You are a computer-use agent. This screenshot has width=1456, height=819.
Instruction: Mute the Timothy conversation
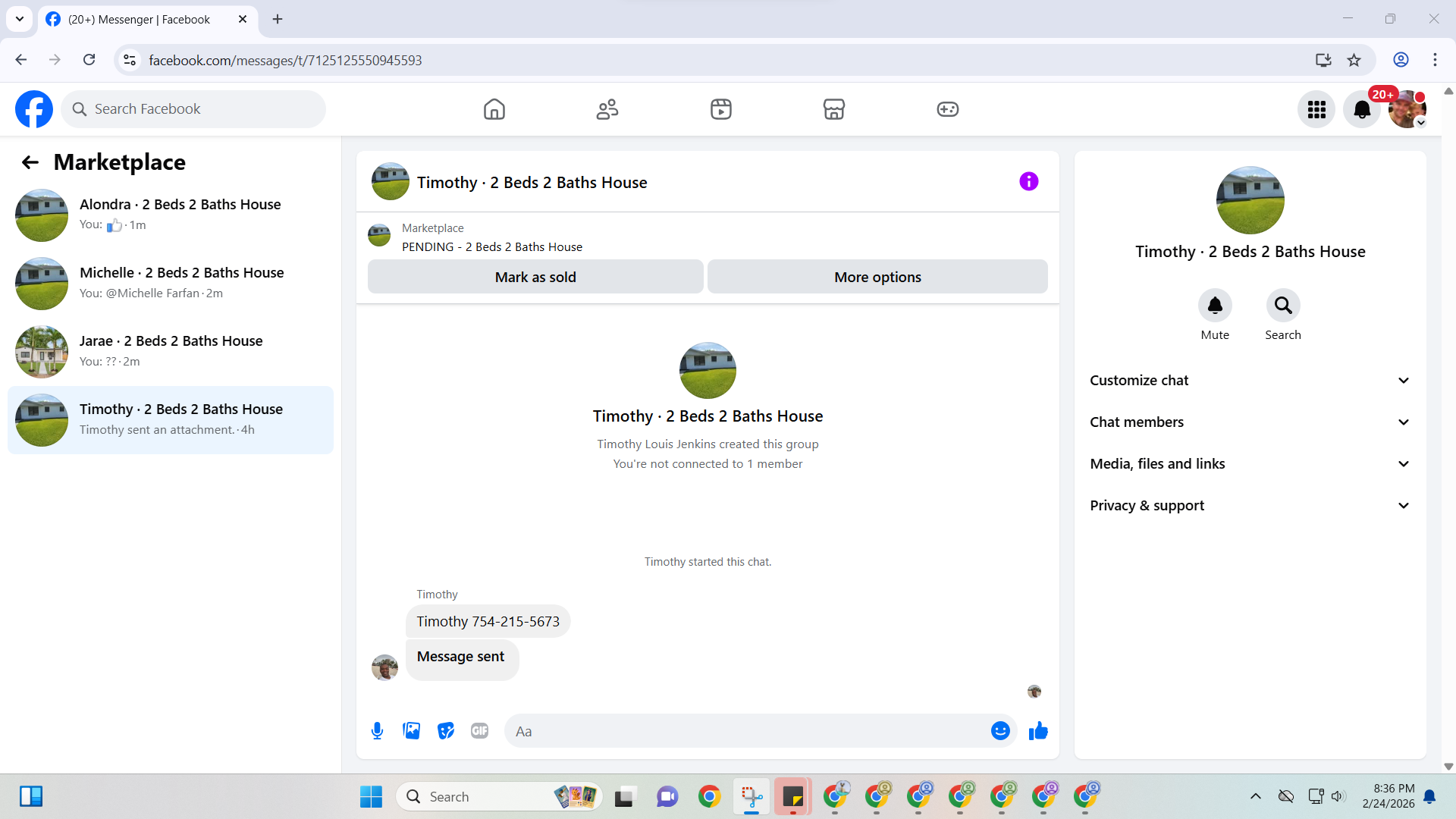click(1215, 306)
